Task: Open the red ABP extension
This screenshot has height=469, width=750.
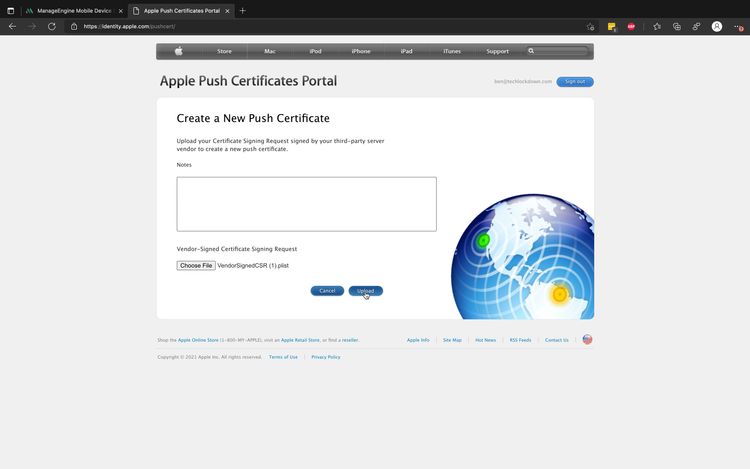Action: (631, 27)
